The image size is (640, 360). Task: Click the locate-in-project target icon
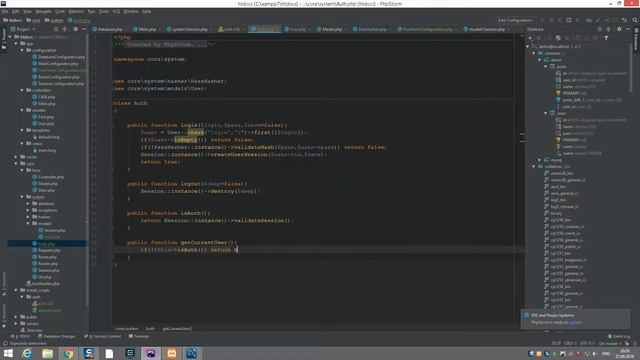click(x=56, y=29)
